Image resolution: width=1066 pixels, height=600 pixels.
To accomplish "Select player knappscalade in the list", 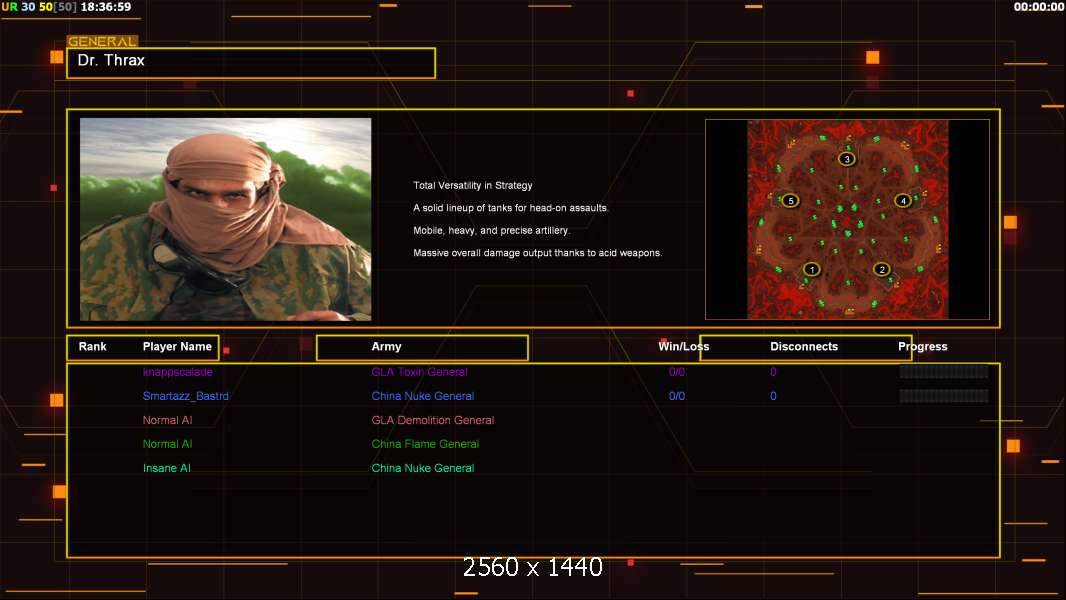I will coord(177,372).
